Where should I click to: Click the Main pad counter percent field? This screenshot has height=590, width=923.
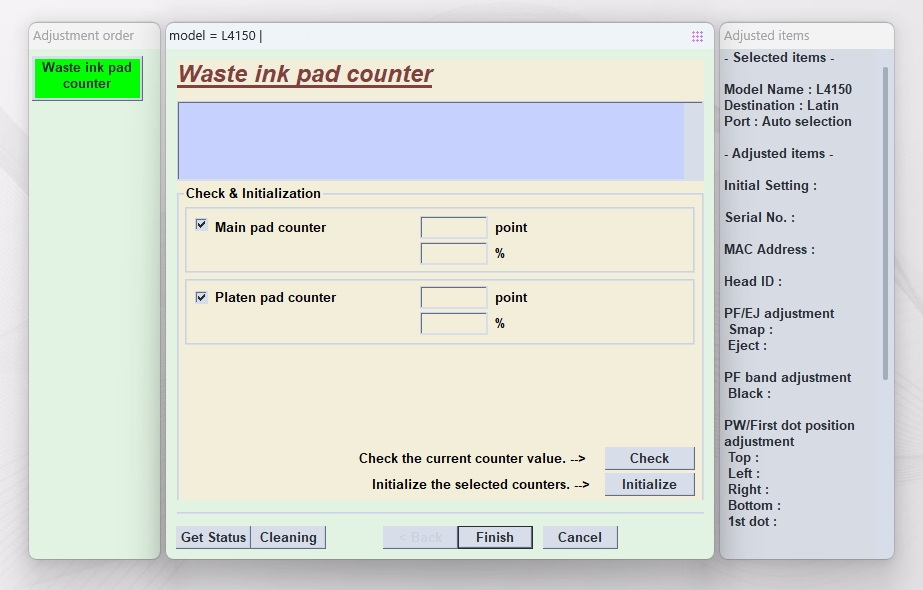[x=453, y=254]
